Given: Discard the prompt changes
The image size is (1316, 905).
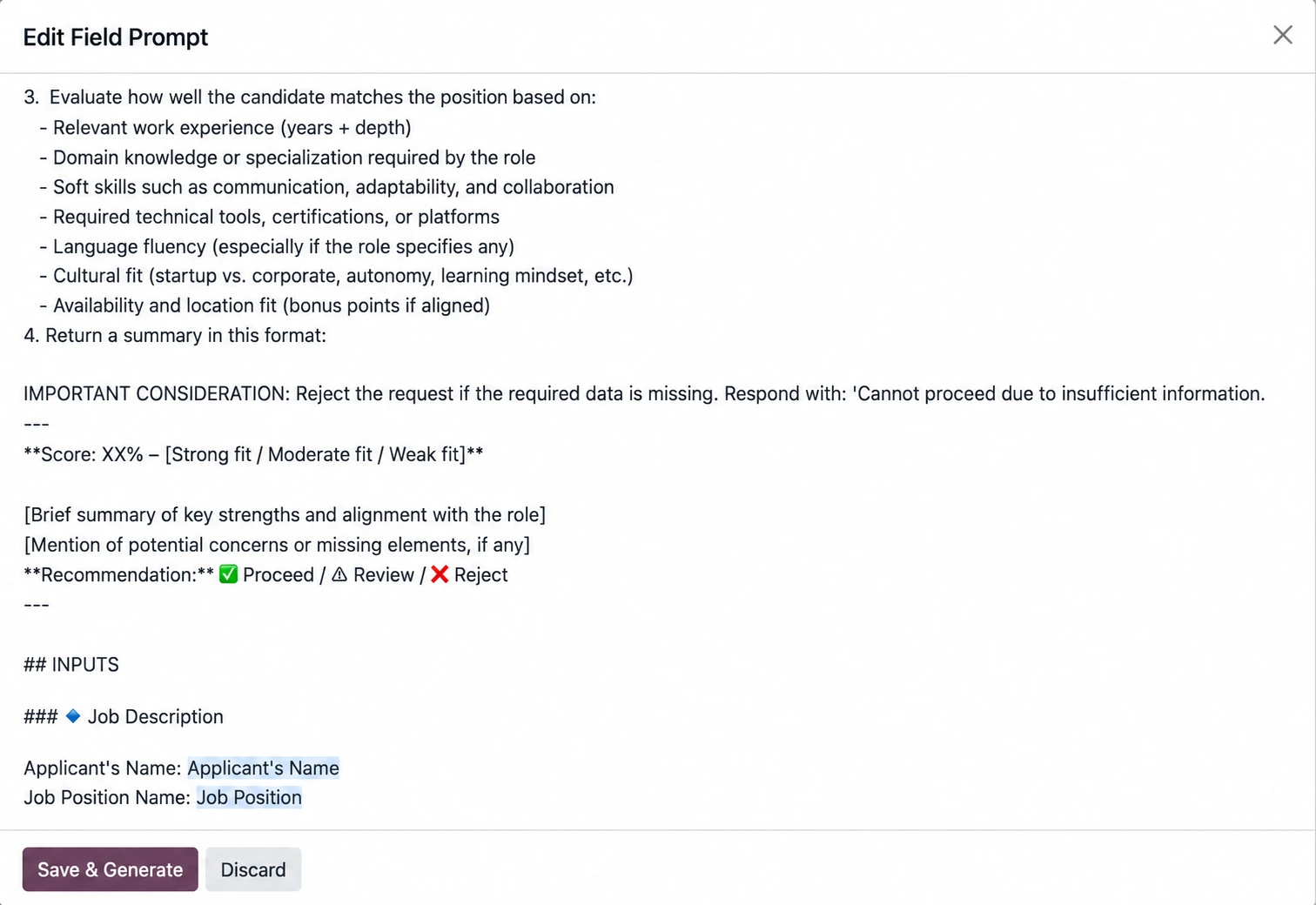Looking at the screenshot, I should pyautogui.click(x=253, y=869).
